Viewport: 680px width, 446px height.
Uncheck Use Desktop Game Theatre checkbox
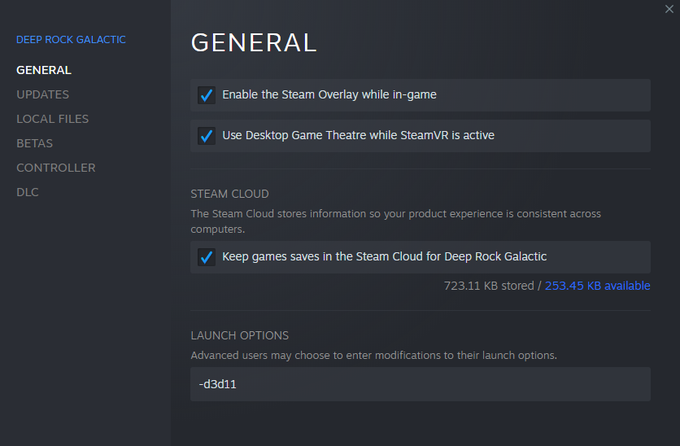point(206,136)
